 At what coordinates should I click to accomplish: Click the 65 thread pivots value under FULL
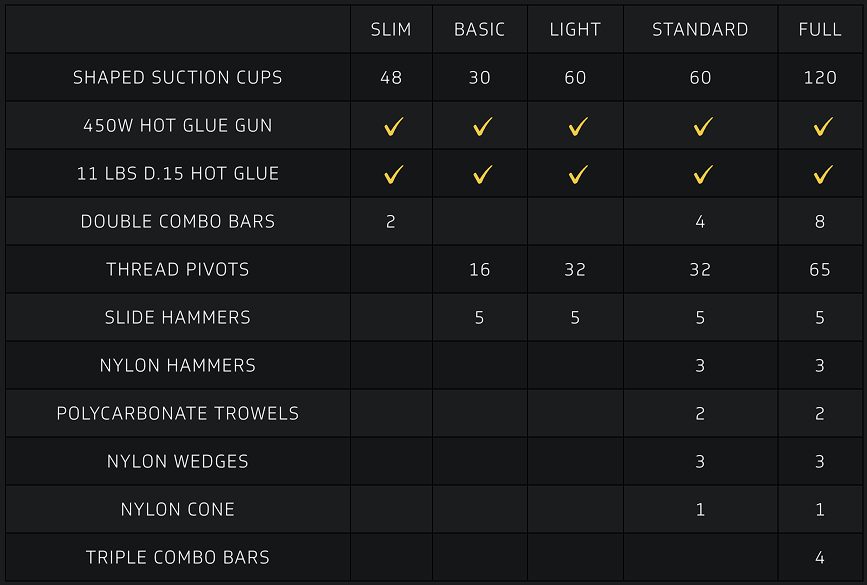click(x=820, y=269)
